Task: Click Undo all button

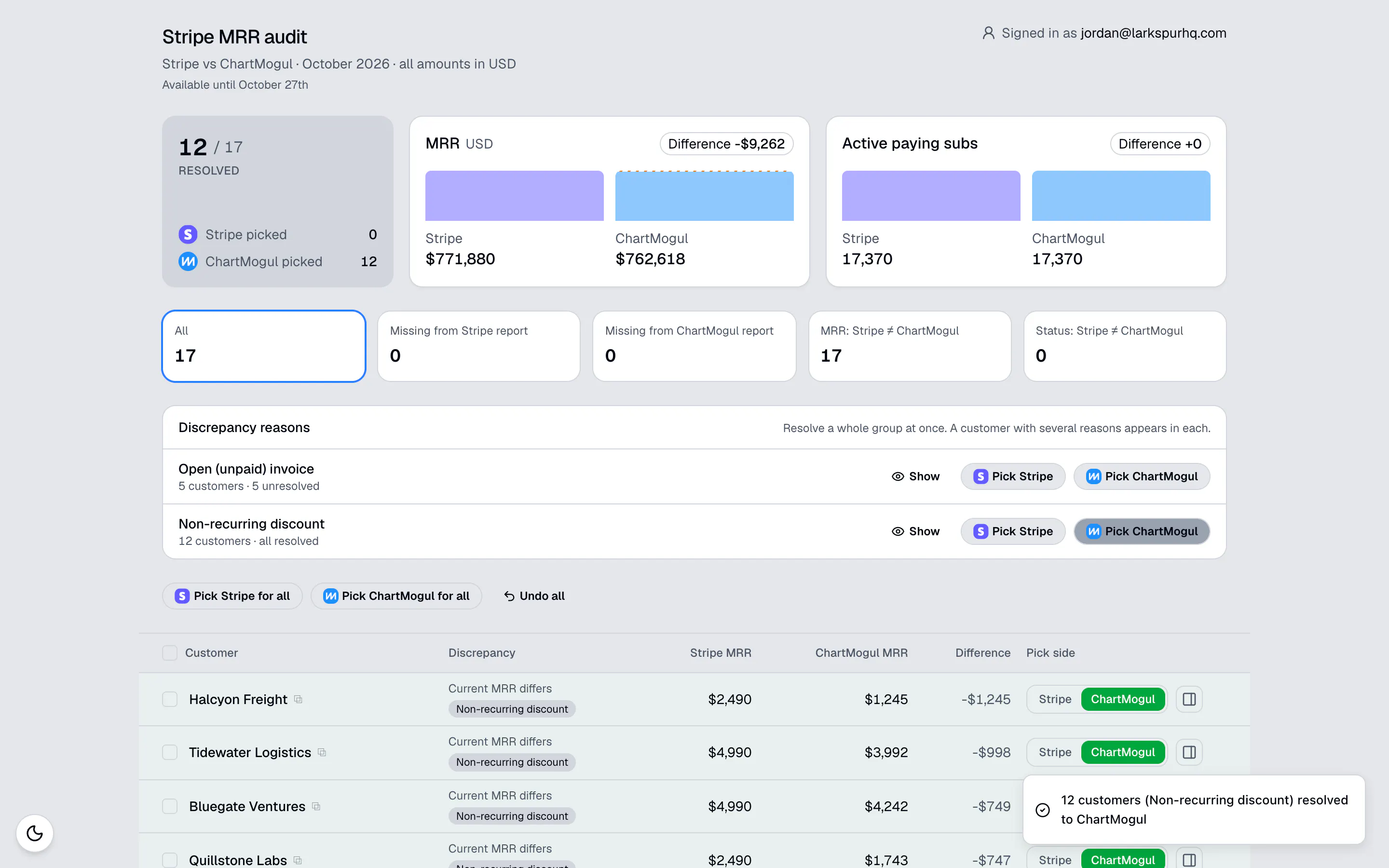Action: [534, 596]
